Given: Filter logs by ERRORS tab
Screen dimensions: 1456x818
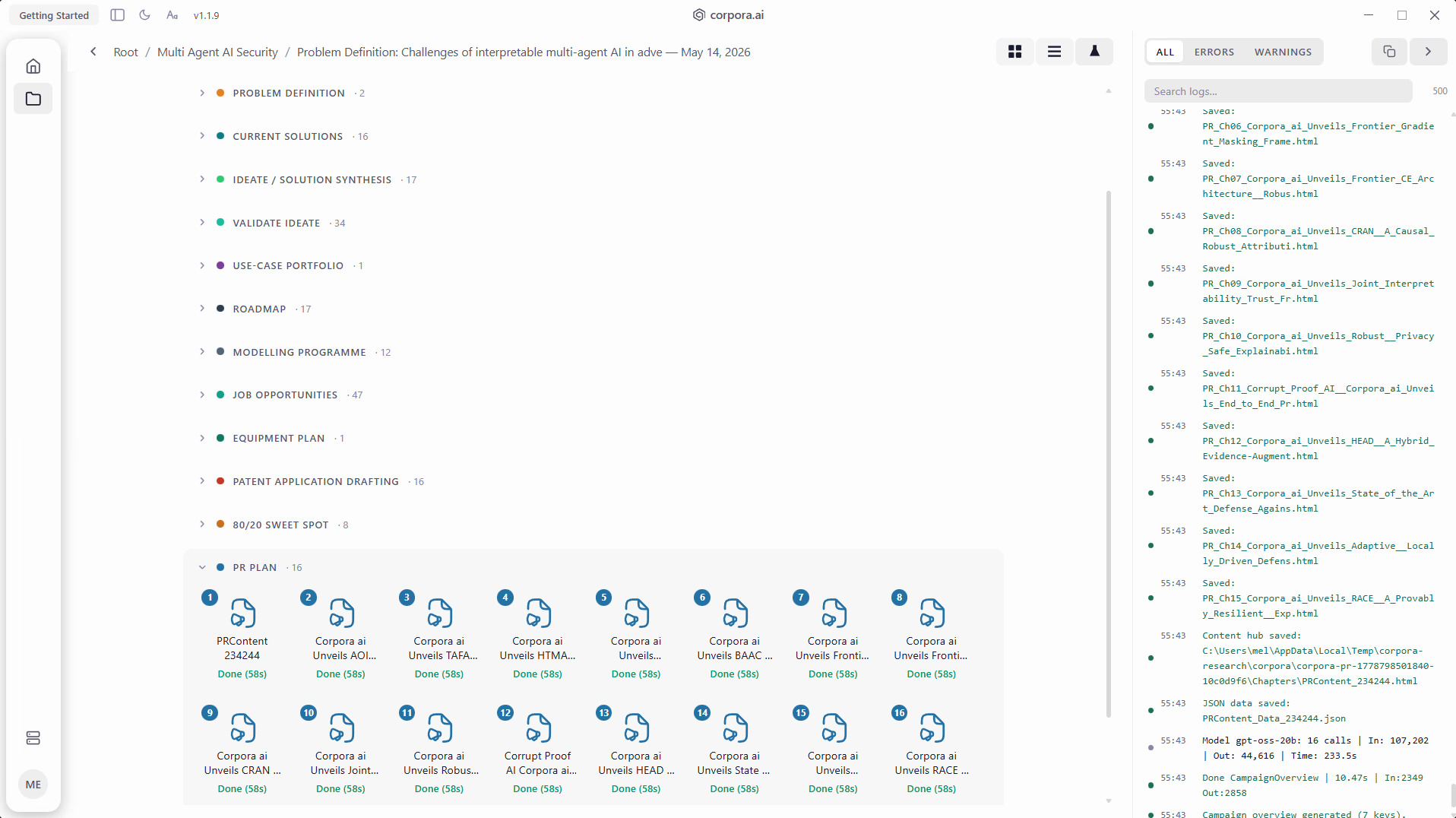Looking at the screenshot, I should click(x=1214, y=52).
